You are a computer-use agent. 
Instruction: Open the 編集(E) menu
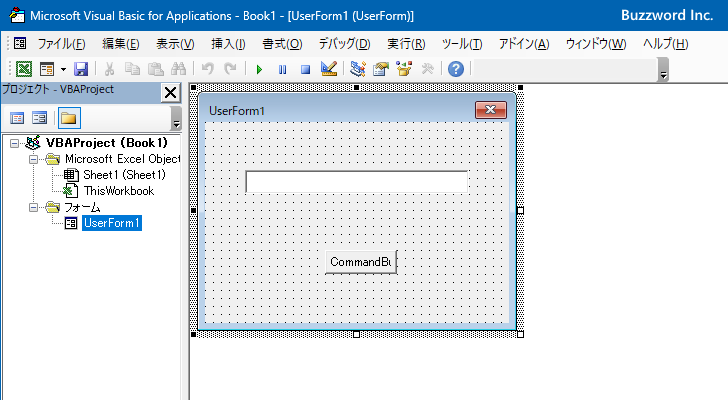121,44
